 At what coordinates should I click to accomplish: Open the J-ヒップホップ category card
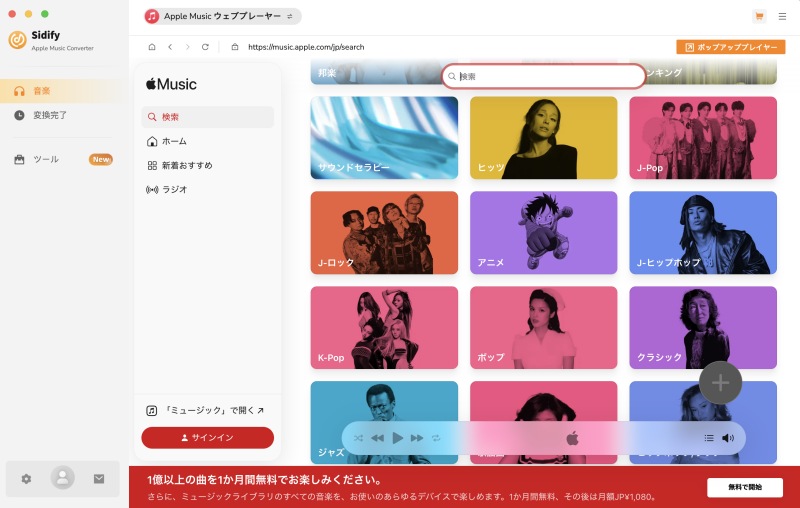(703, 233)
